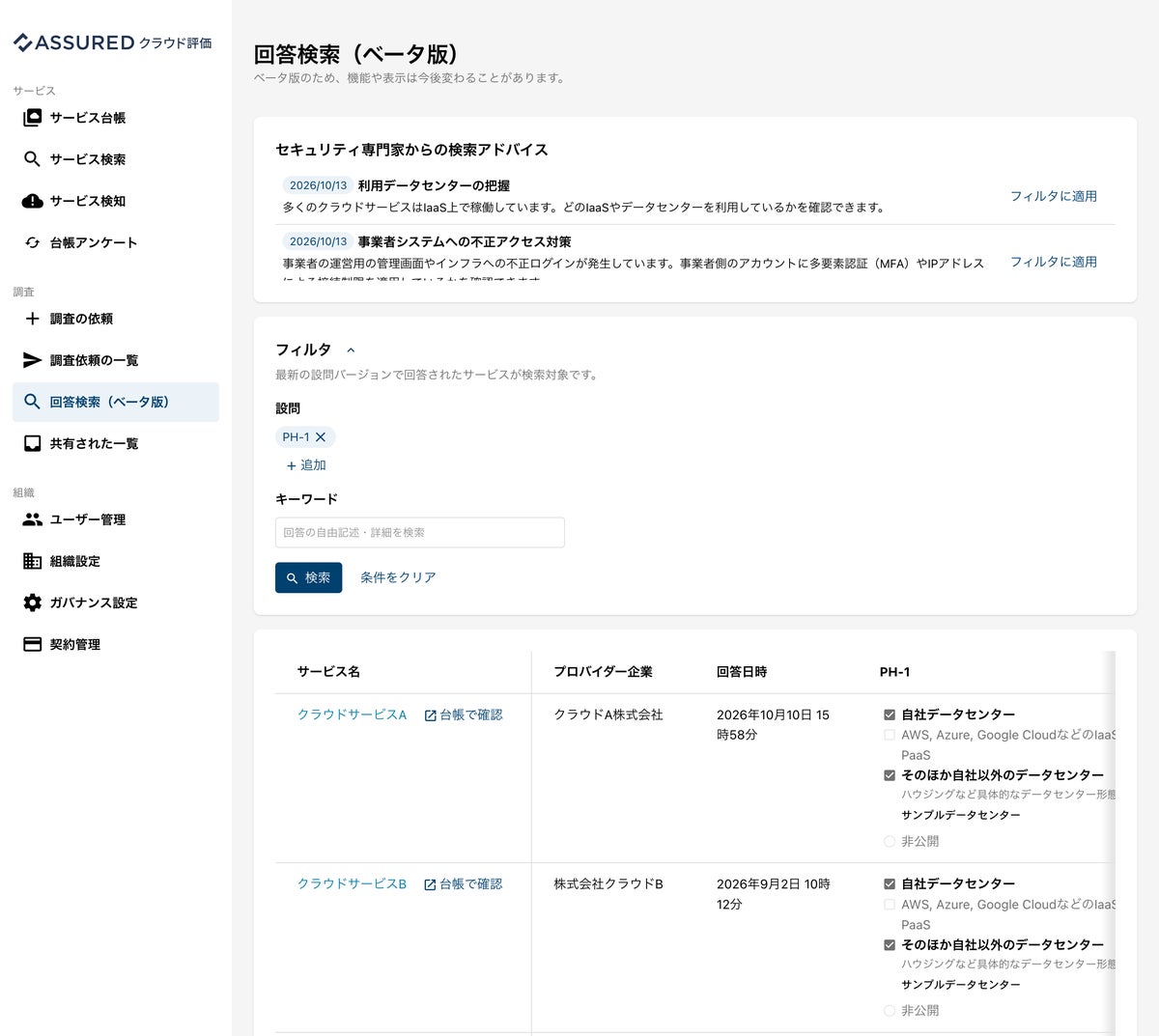This screenshot has height=1036, width=1159.
Task: Click the 検索 button
Action: [308, 577]
